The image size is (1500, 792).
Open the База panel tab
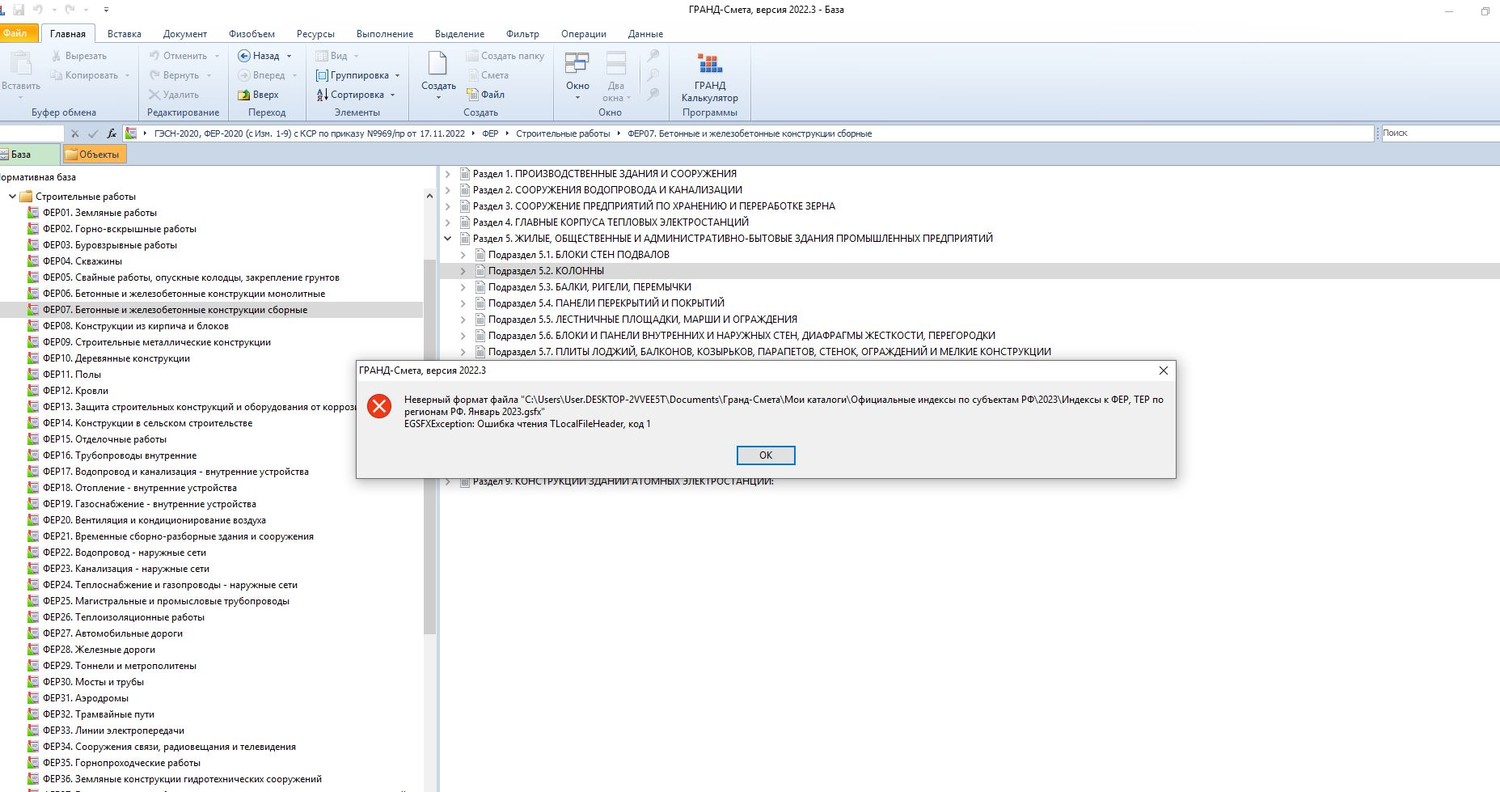29,154
